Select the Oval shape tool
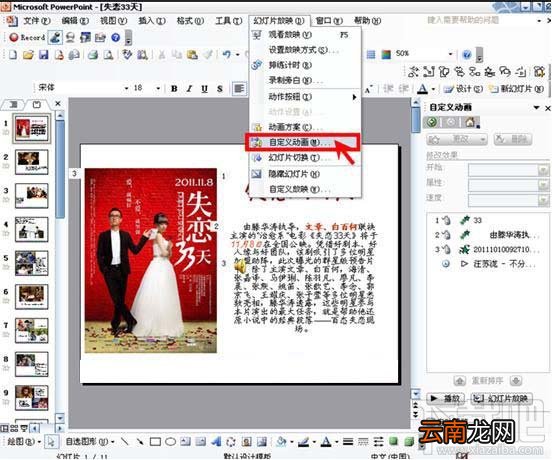The height and width of the screenshot is (460, 552). pos(171,441)
